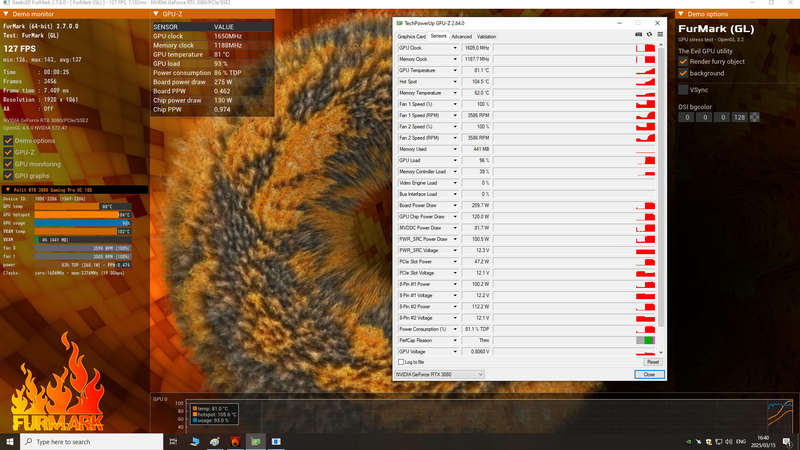Click the second DSI bgcolor 0 field
This screenshot has height=450, width=800.
click(704, 117)
